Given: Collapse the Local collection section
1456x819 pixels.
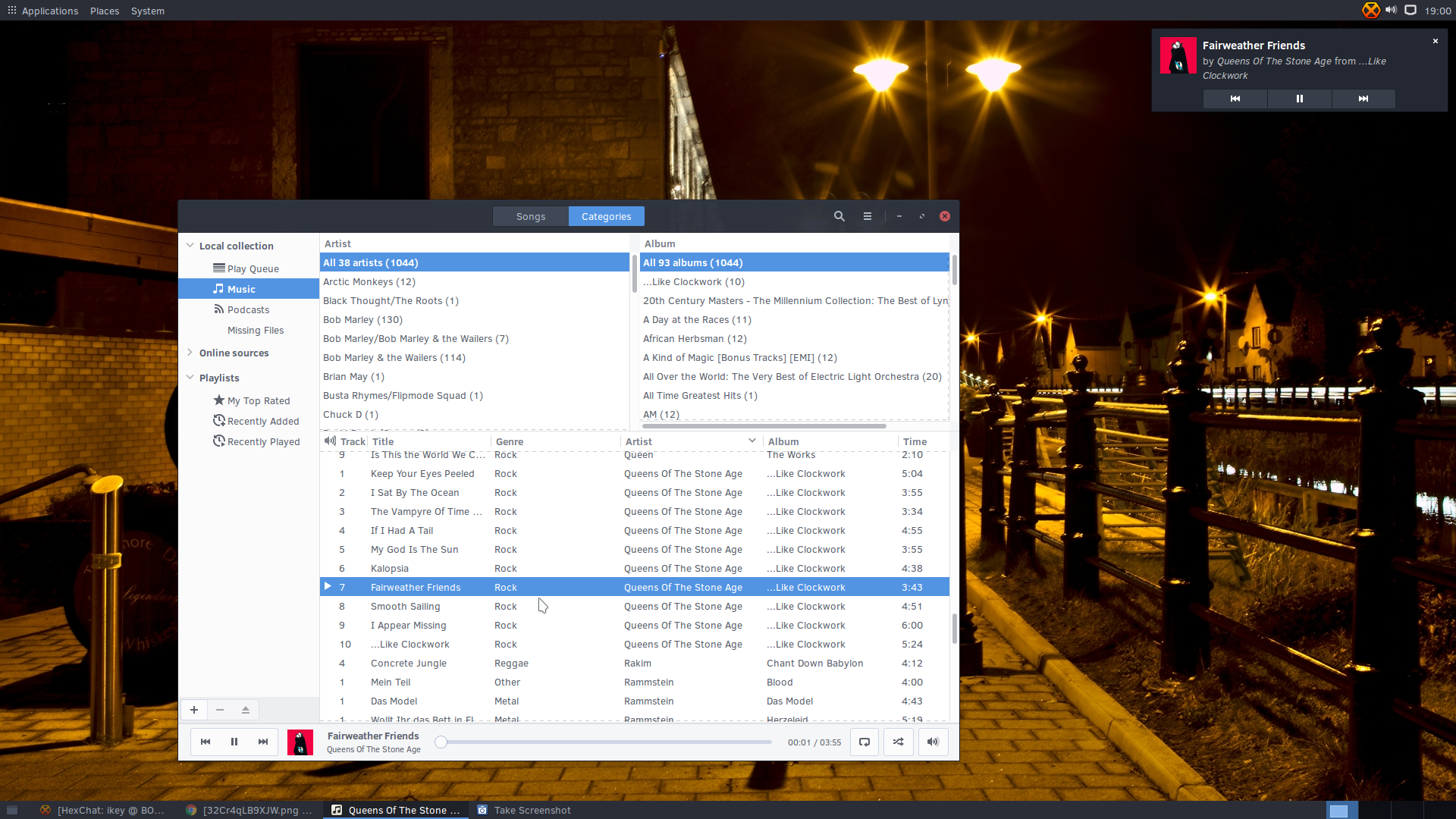Looking at the screenshot, I should coord(190,246).
